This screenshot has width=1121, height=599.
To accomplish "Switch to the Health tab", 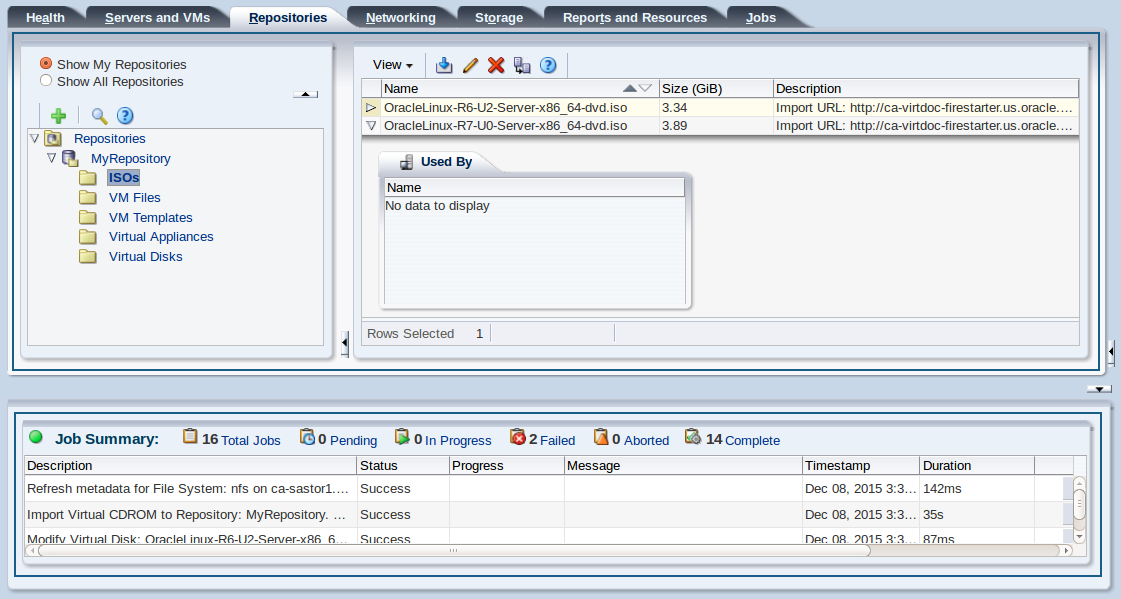I will 45,17.
